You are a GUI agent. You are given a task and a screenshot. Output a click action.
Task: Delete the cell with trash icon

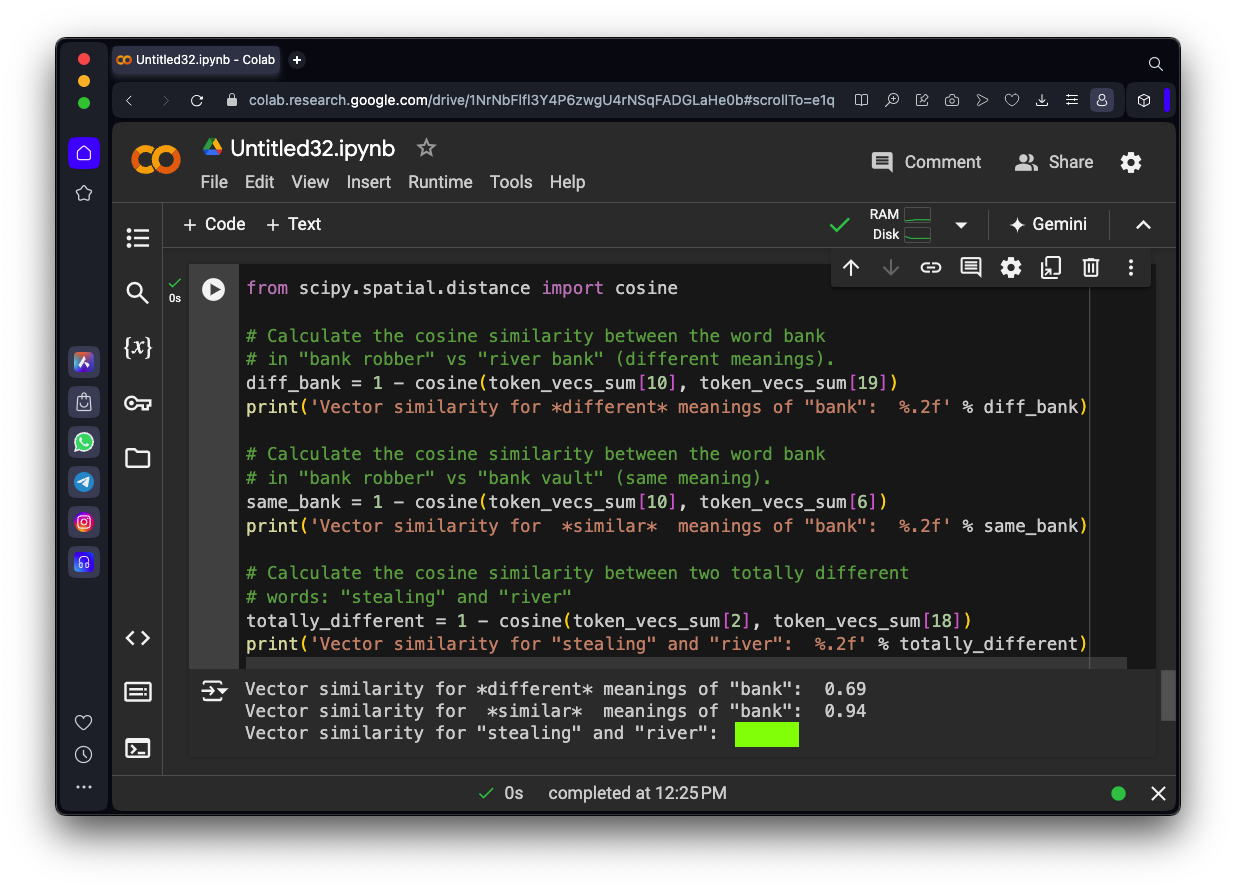point(1091,267)
